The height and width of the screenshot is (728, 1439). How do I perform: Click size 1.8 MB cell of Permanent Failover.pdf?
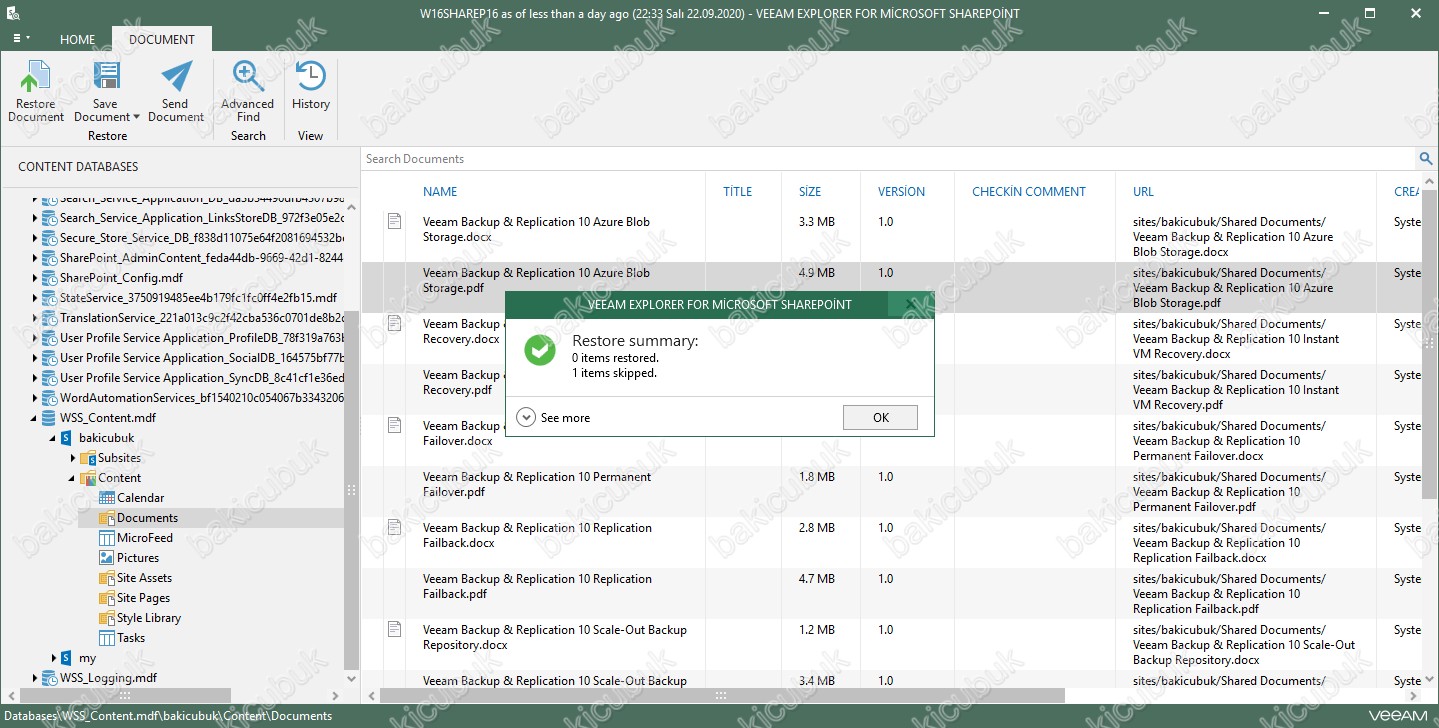tap(817, 477)
